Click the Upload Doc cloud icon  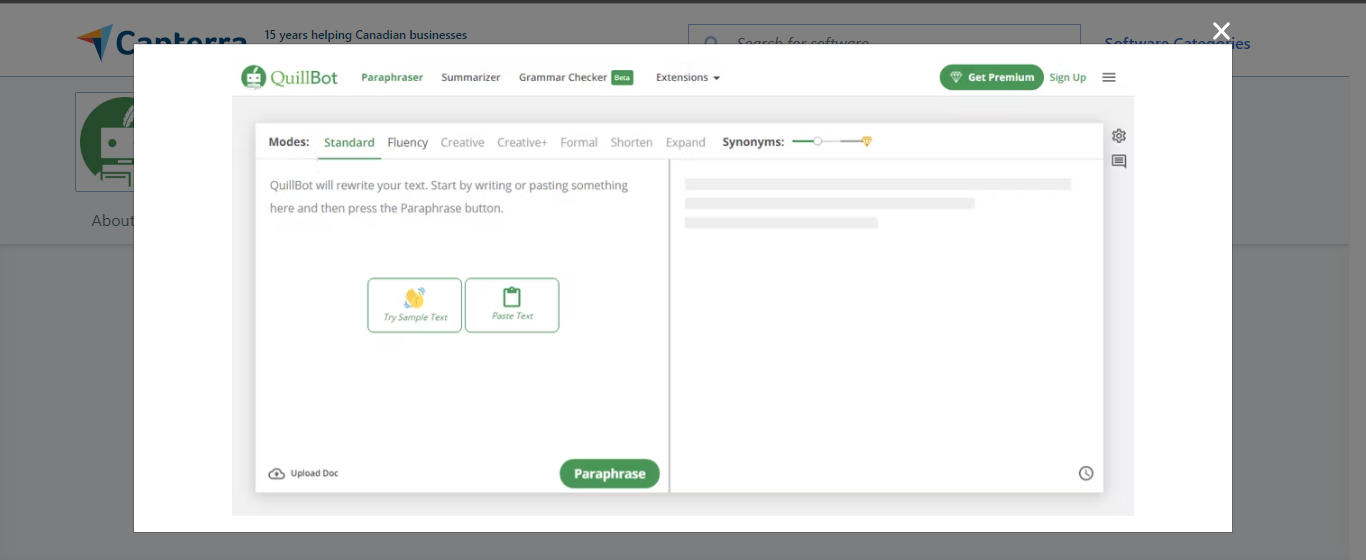tap(277, 473)
